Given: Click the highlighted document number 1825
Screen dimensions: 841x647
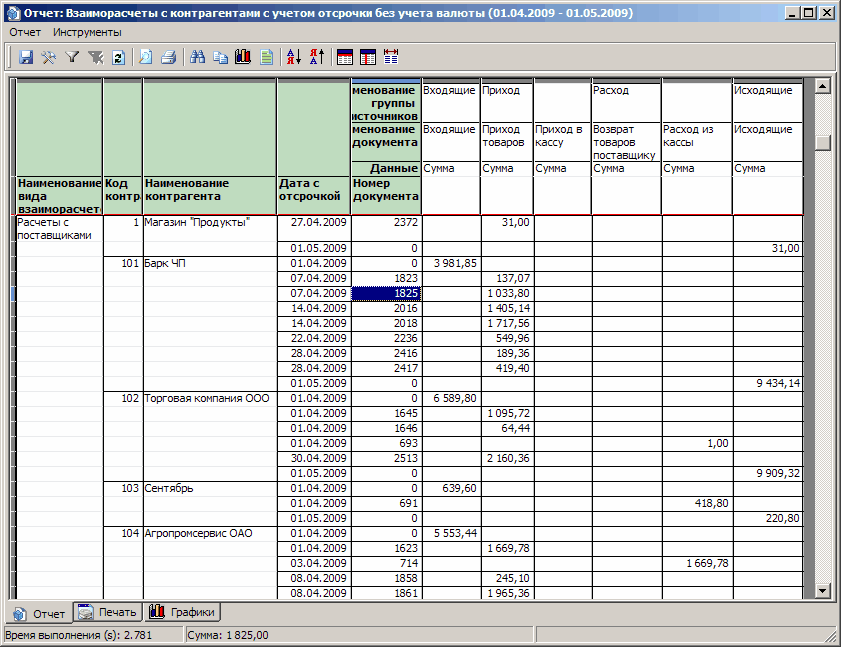Looking at the screenshot, I should point(386,293).
